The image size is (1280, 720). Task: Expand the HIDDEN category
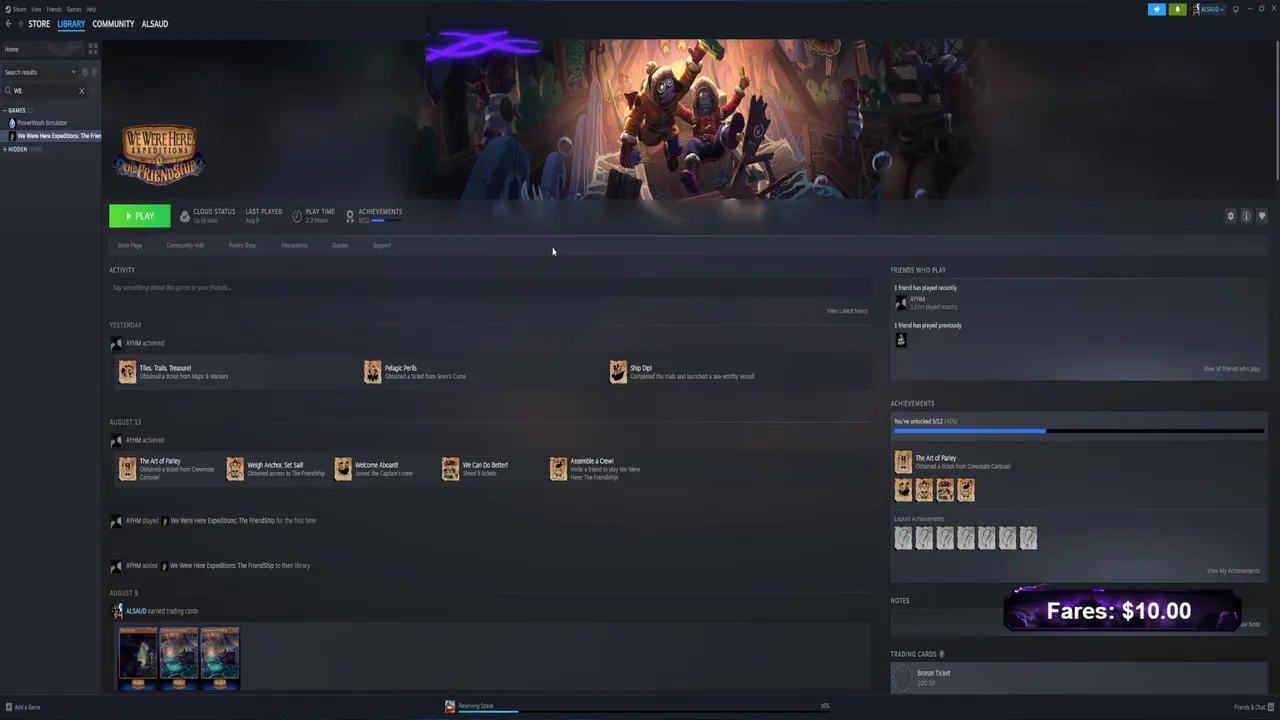point(18,149)
